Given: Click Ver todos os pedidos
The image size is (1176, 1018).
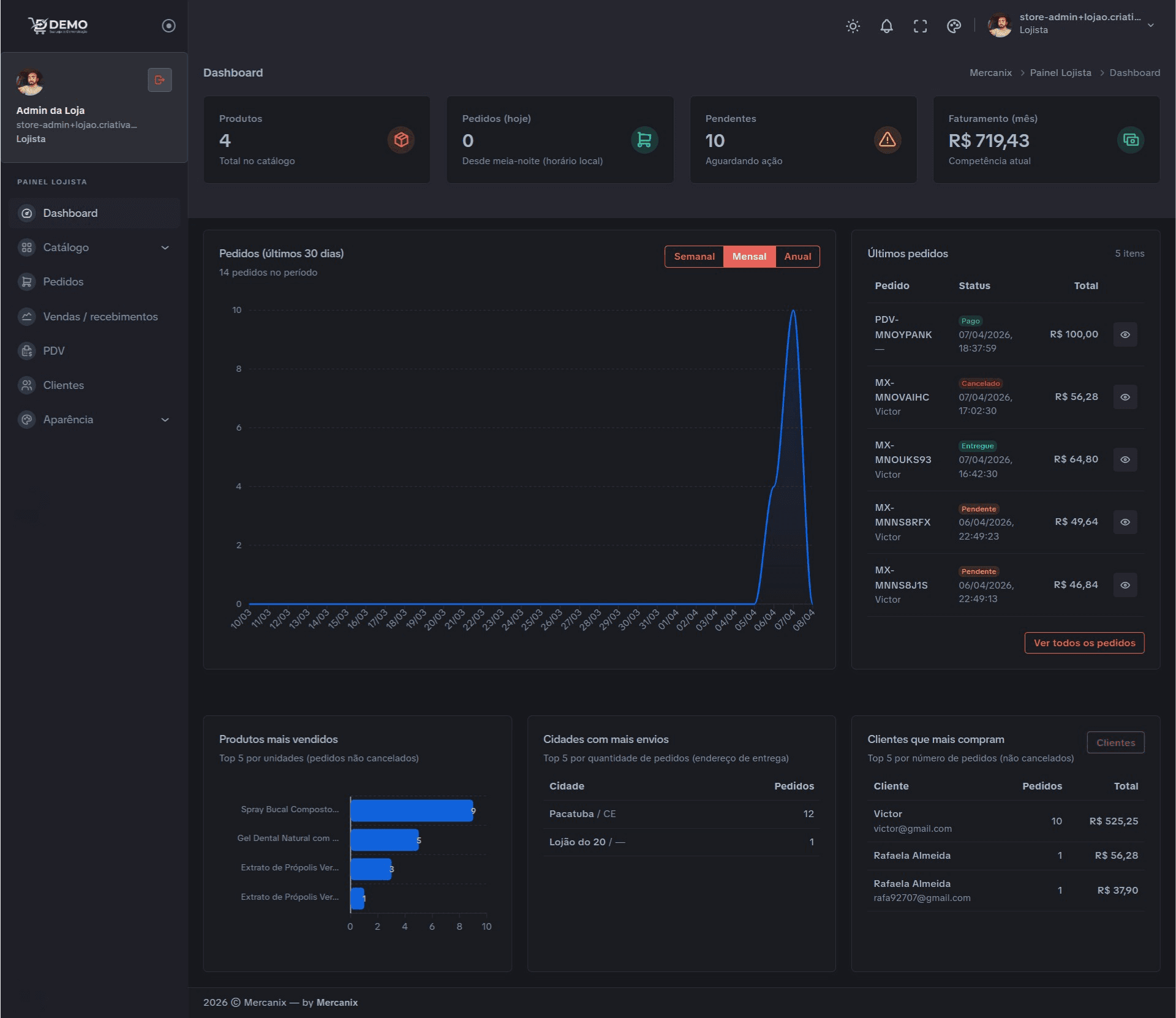Looking at the screenshot, I should [x=1084, y=643].
